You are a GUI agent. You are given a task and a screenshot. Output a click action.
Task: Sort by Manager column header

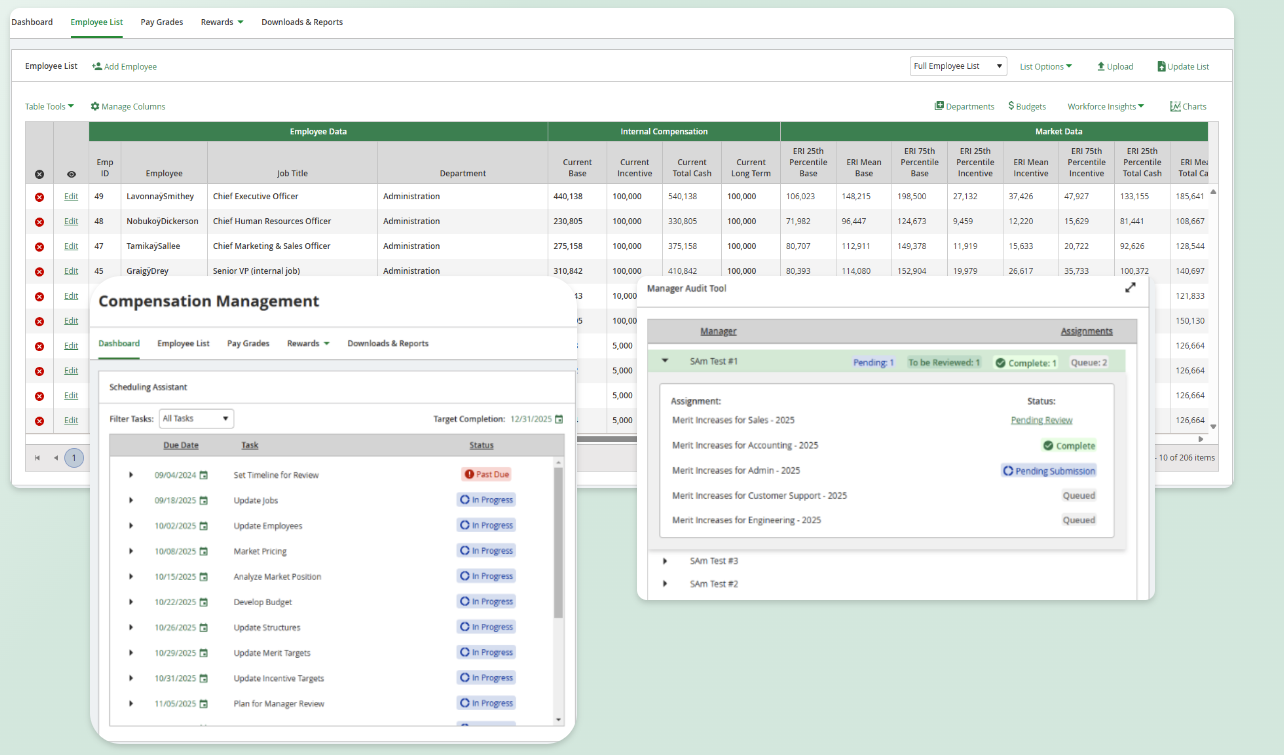718,331
